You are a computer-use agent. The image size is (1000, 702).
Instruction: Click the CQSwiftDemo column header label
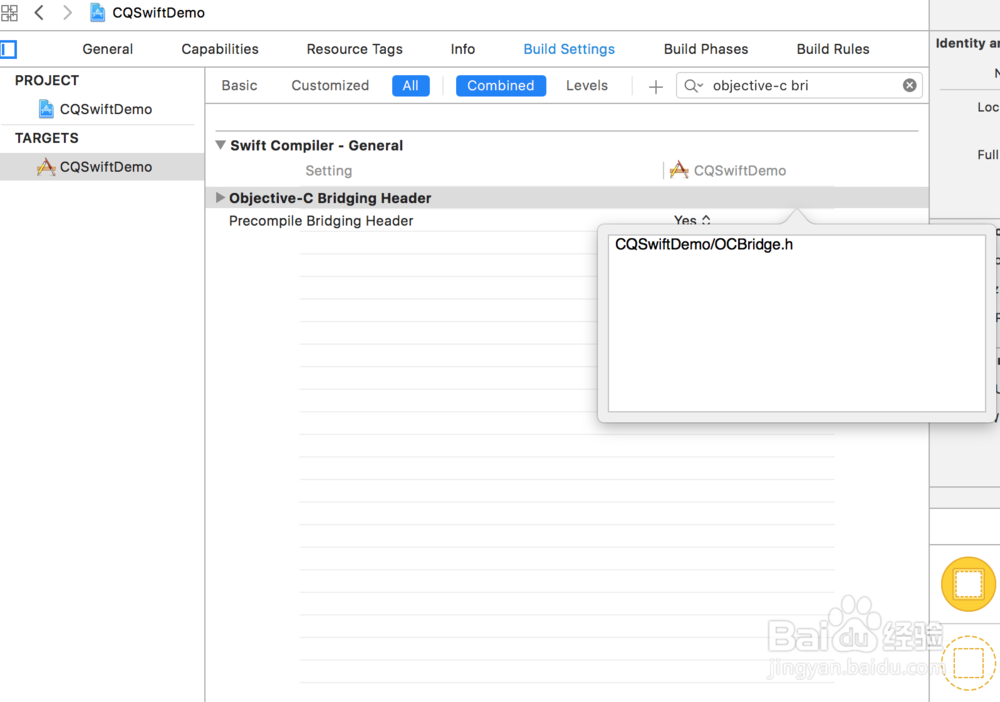740,171
